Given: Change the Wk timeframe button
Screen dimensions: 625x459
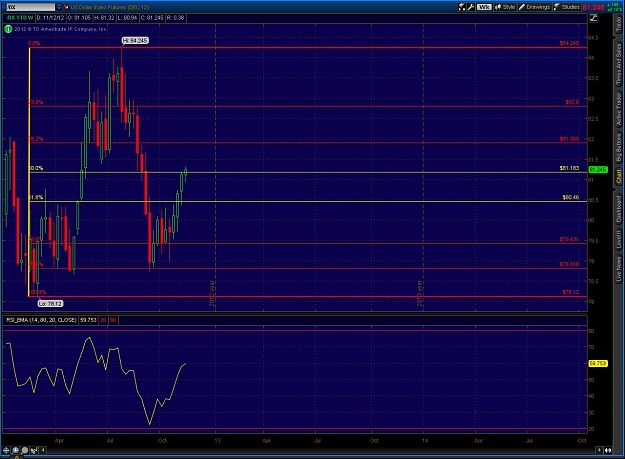Looking at the screenshot, I should click(484, 7).
